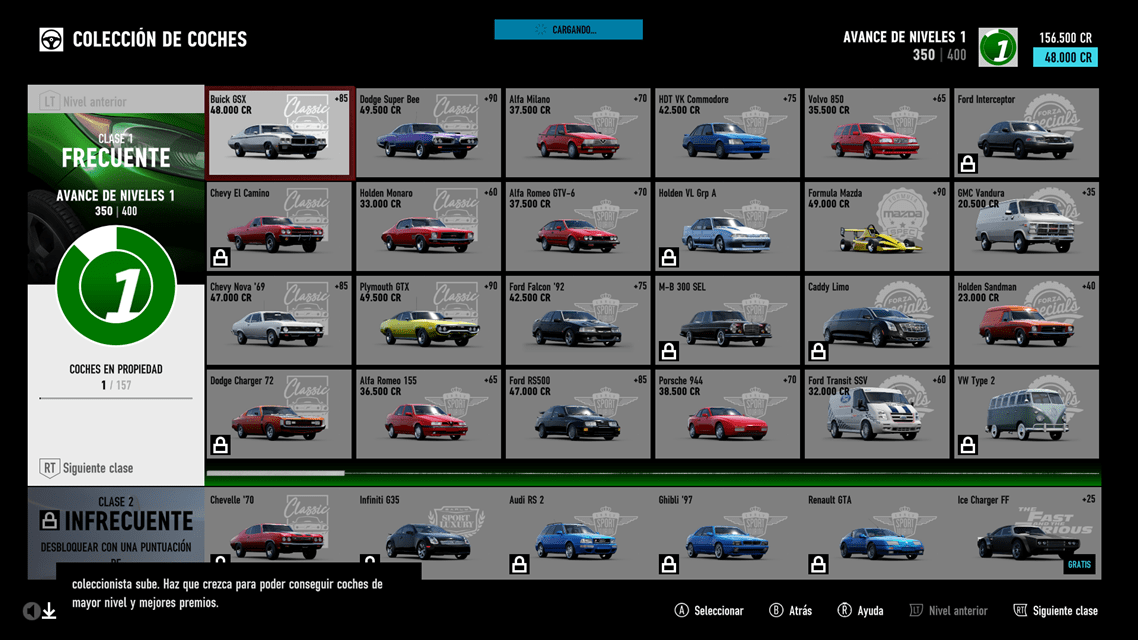Viewport: 1138px width, 640px height.
Task: Click the large green level 1 progress ring
Action: click(x=116, y=286)
